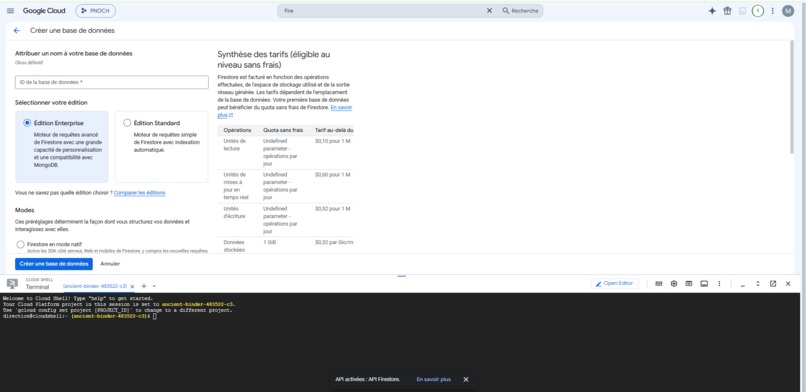Click the Quota sans frais column header
Viewport: 806px width, 392px height.
coord(283,130)
